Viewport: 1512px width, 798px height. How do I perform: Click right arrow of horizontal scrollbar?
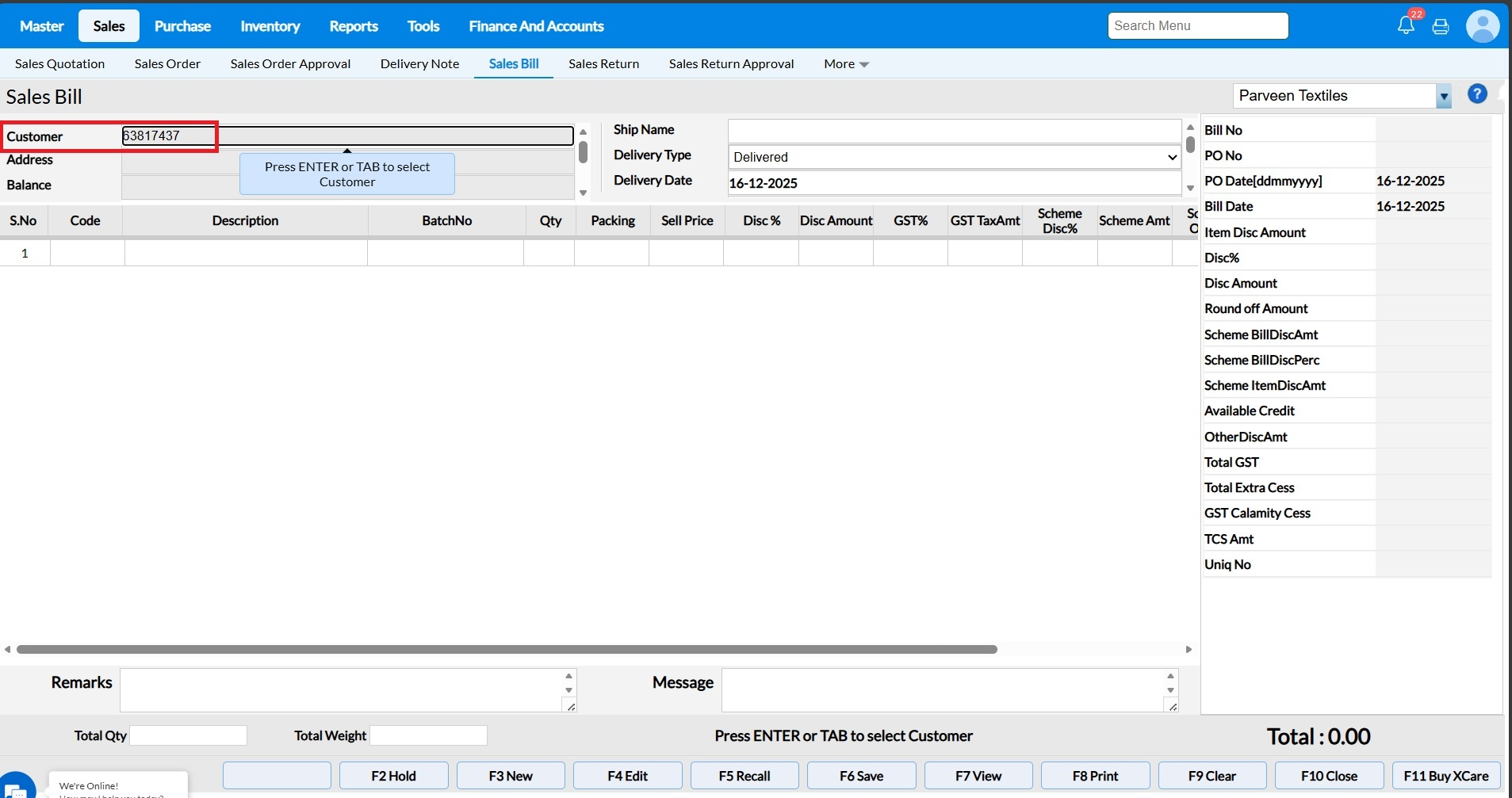coord(1189,649)
